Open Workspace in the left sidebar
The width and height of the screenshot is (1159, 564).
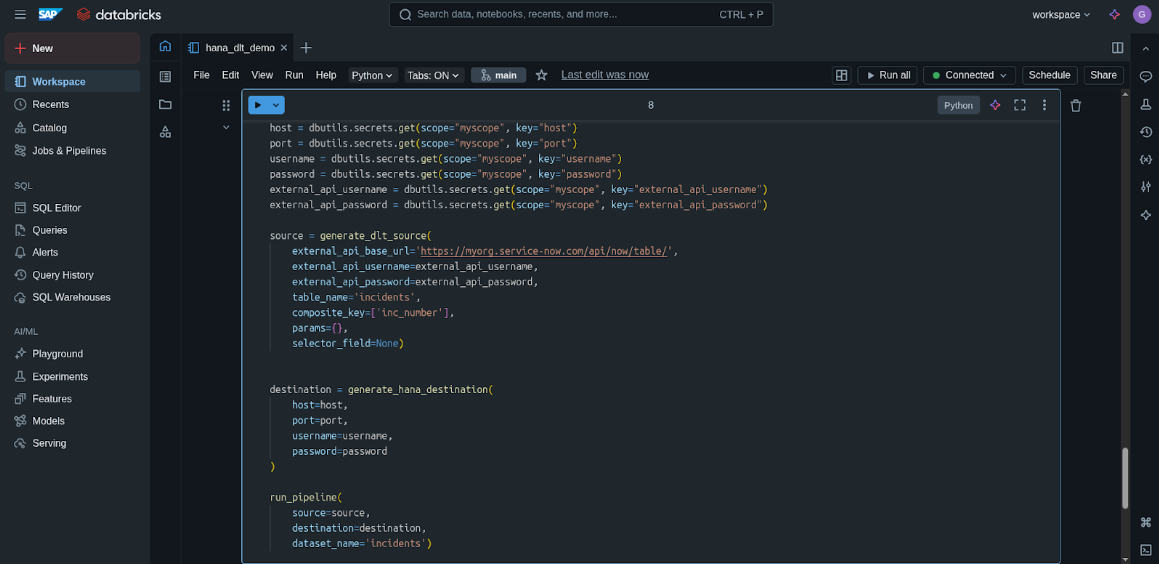click(x=72, y=81)
